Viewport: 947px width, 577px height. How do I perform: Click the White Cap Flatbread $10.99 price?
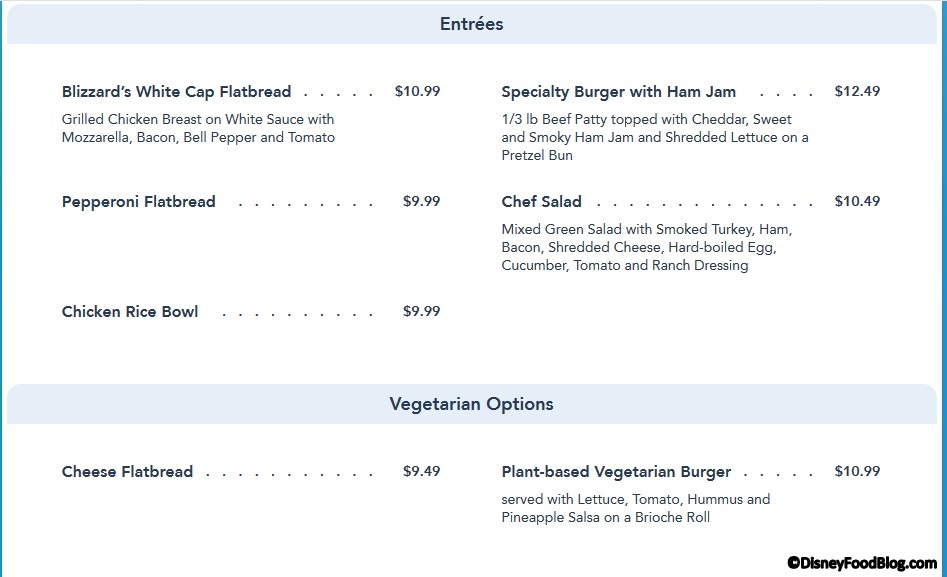click(417, 91)
